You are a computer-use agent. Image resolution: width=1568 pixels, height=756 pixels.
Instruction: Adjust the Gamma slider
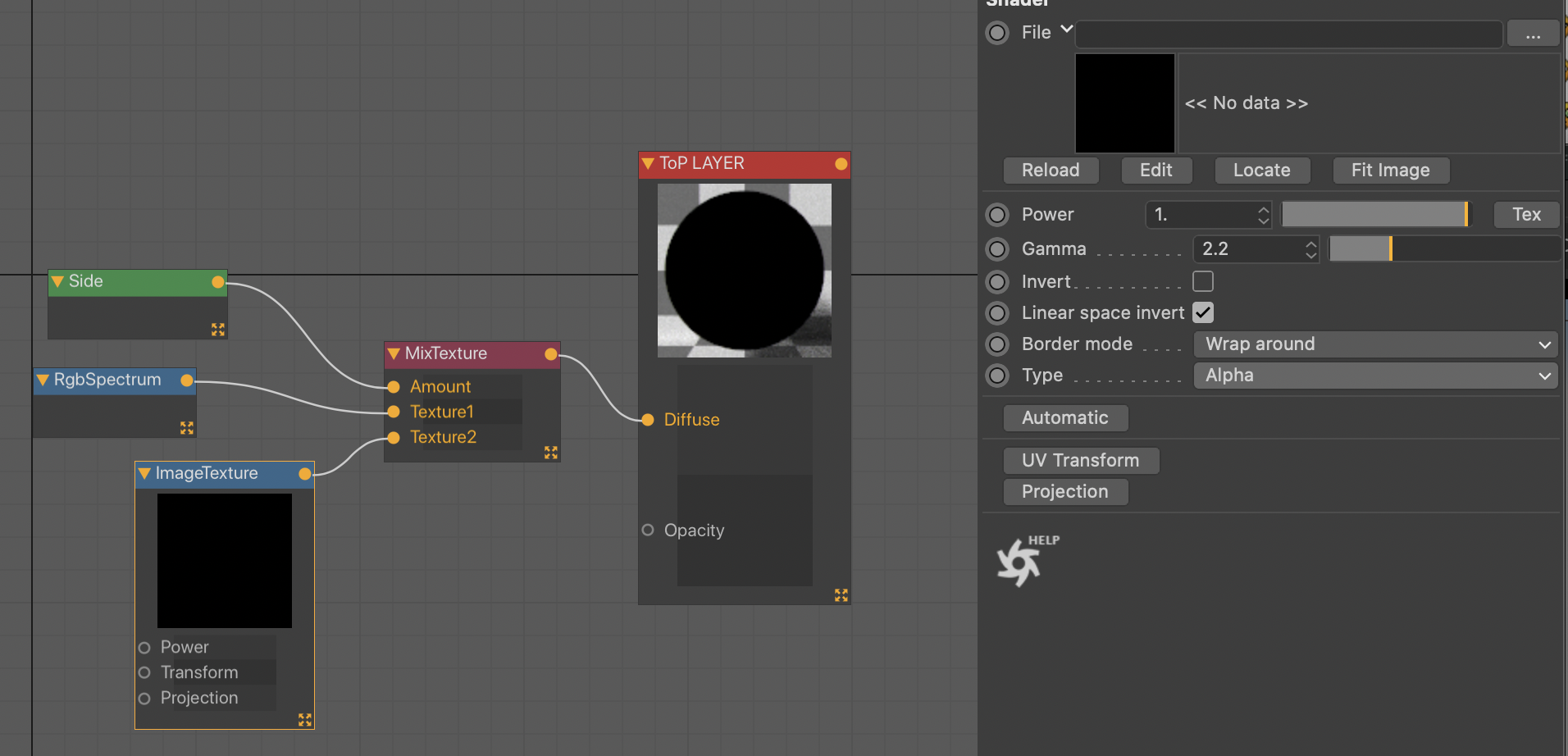click(1444, 249)
